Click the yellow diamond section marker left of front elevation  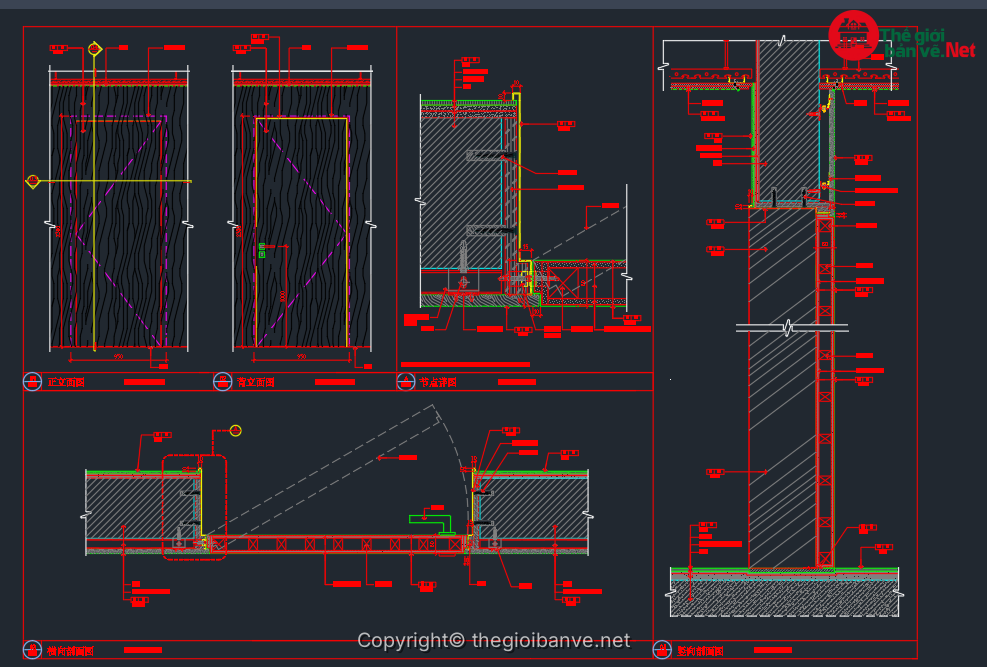coord(33,181)
